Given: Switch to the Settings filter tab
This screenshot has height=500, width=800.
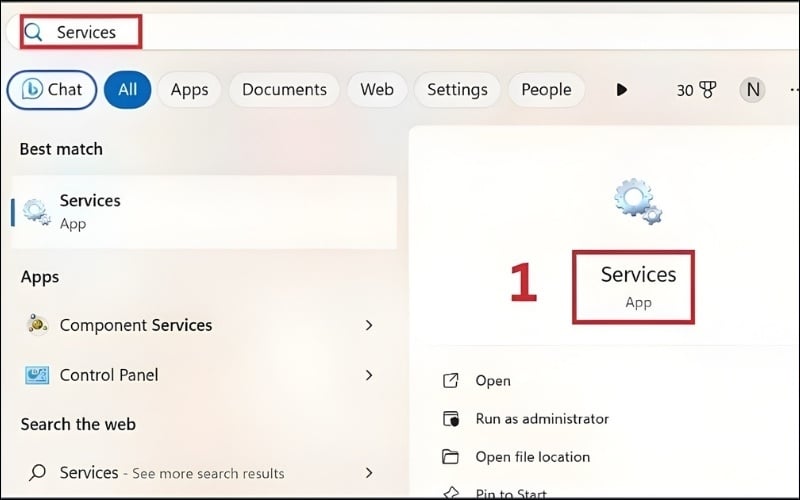Looking at the screenshot, I should point(457,90).
